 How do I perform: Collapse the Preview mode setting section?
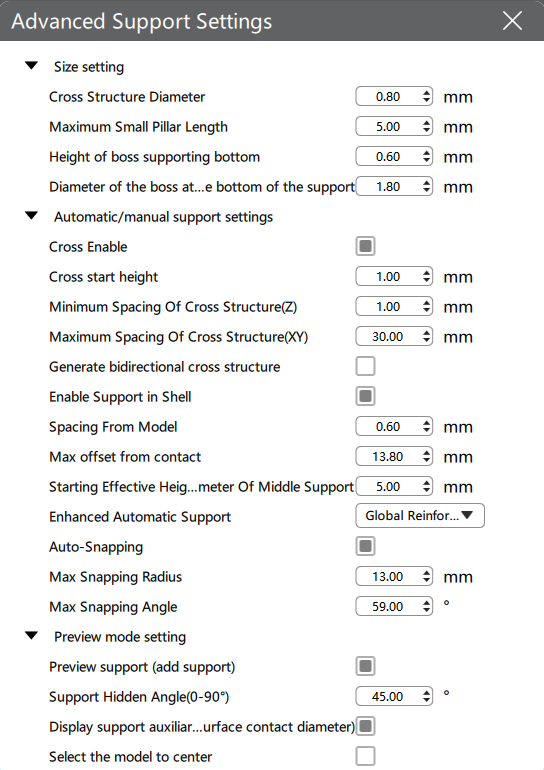[x=31, y=635]
